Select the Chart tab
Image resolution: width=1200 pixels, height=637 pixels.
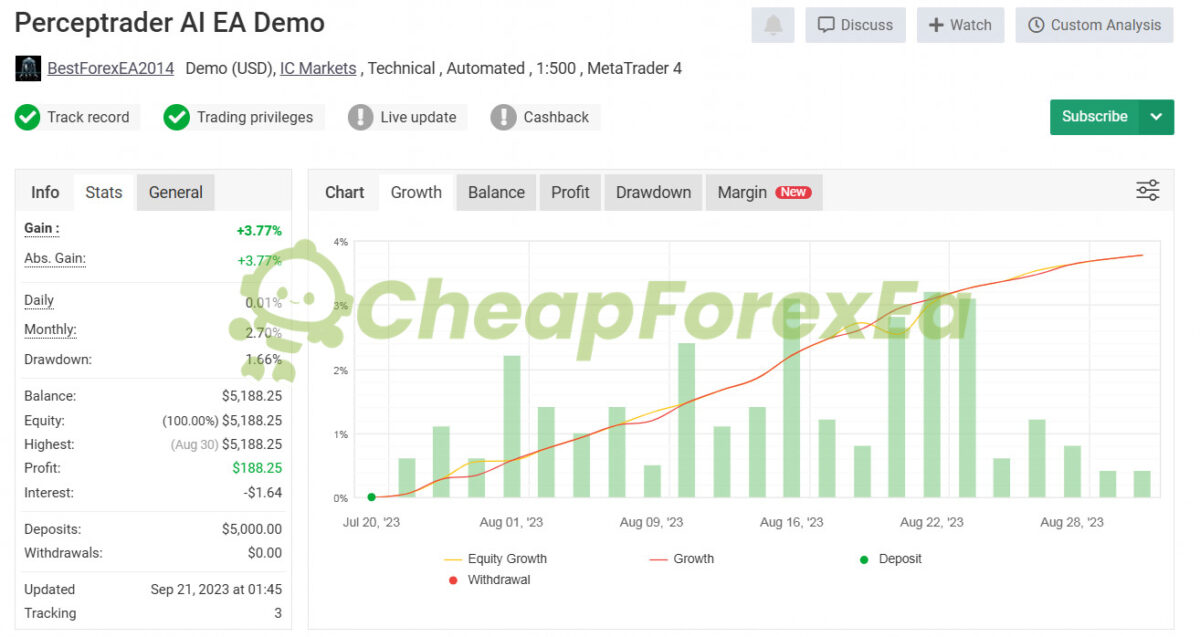[345, 192]
